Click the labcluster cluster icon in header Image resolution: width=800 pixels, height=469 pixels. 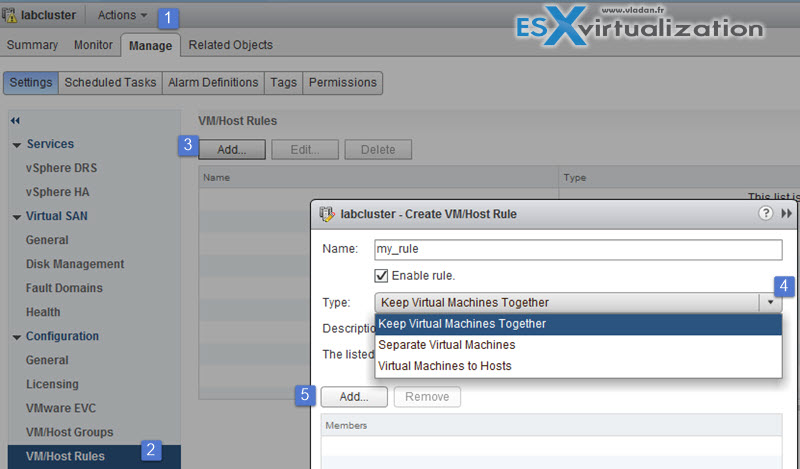coord(9,15)
